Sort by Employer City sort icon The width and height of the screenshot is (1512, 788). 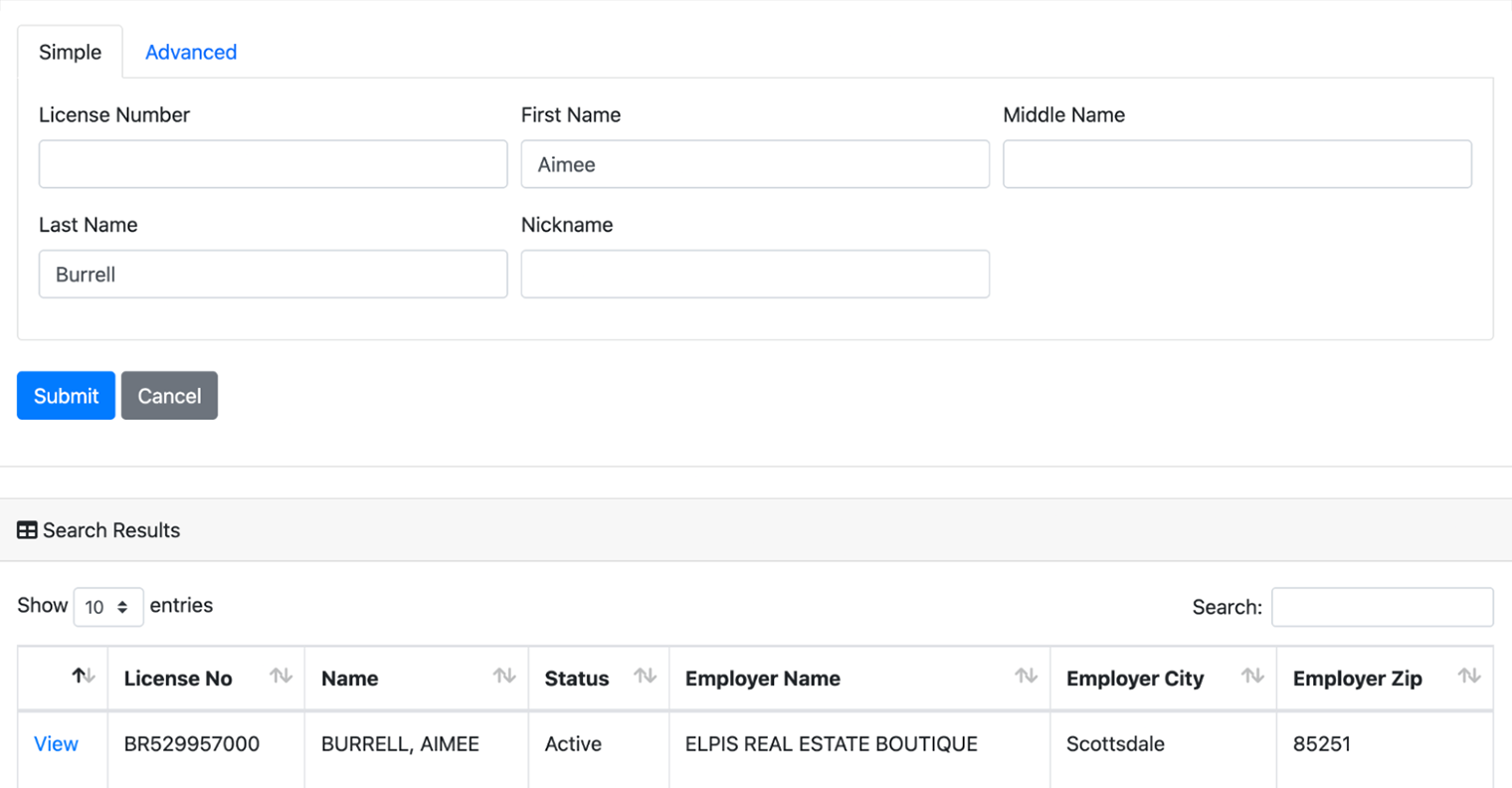point(1252,677)
